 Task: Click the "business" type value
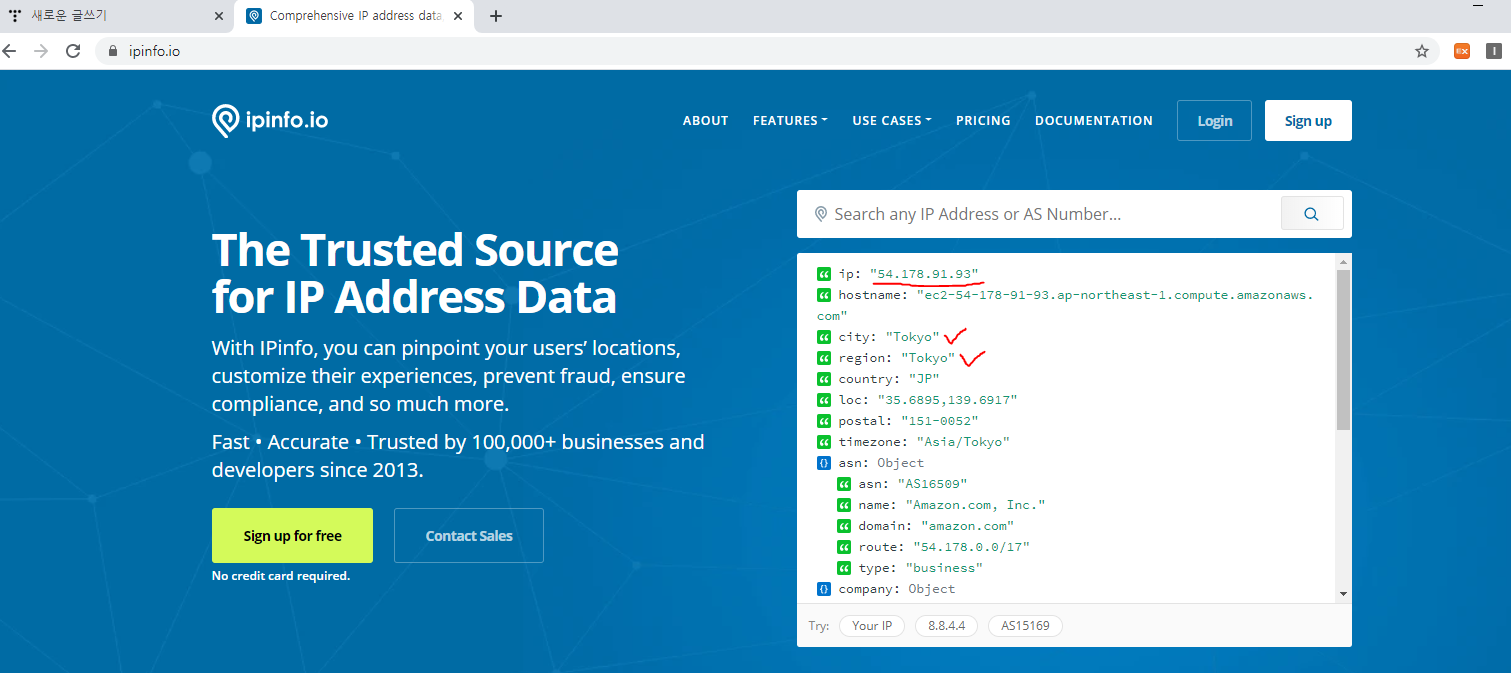coord(944,568)
